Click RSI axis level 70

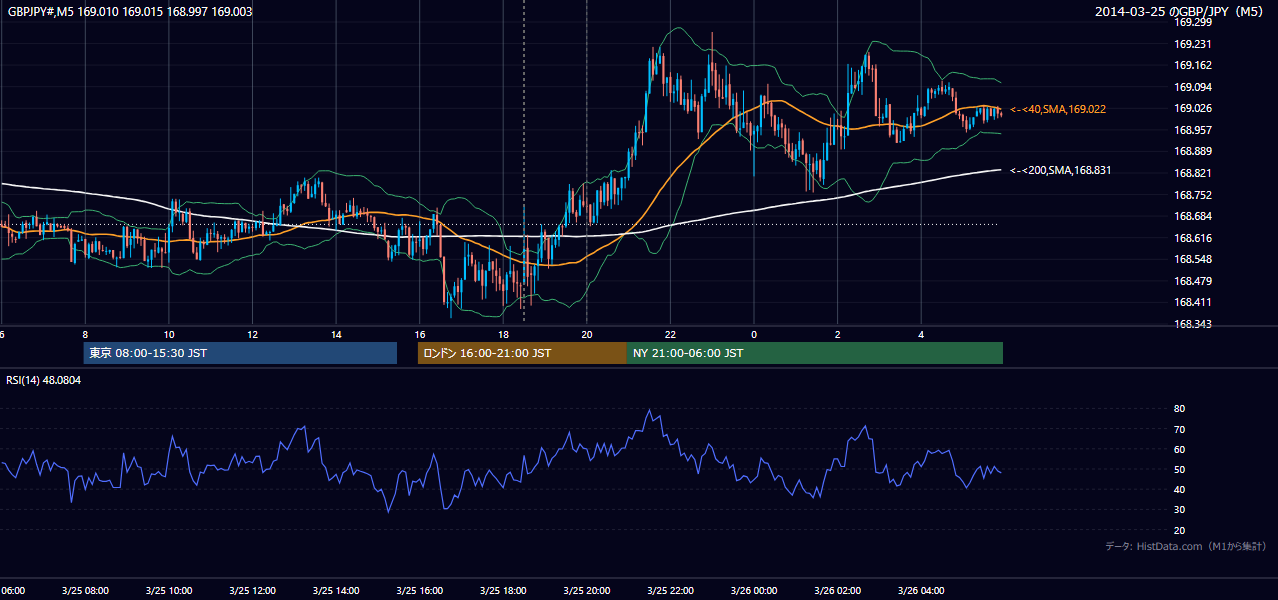pos(1180,429)
